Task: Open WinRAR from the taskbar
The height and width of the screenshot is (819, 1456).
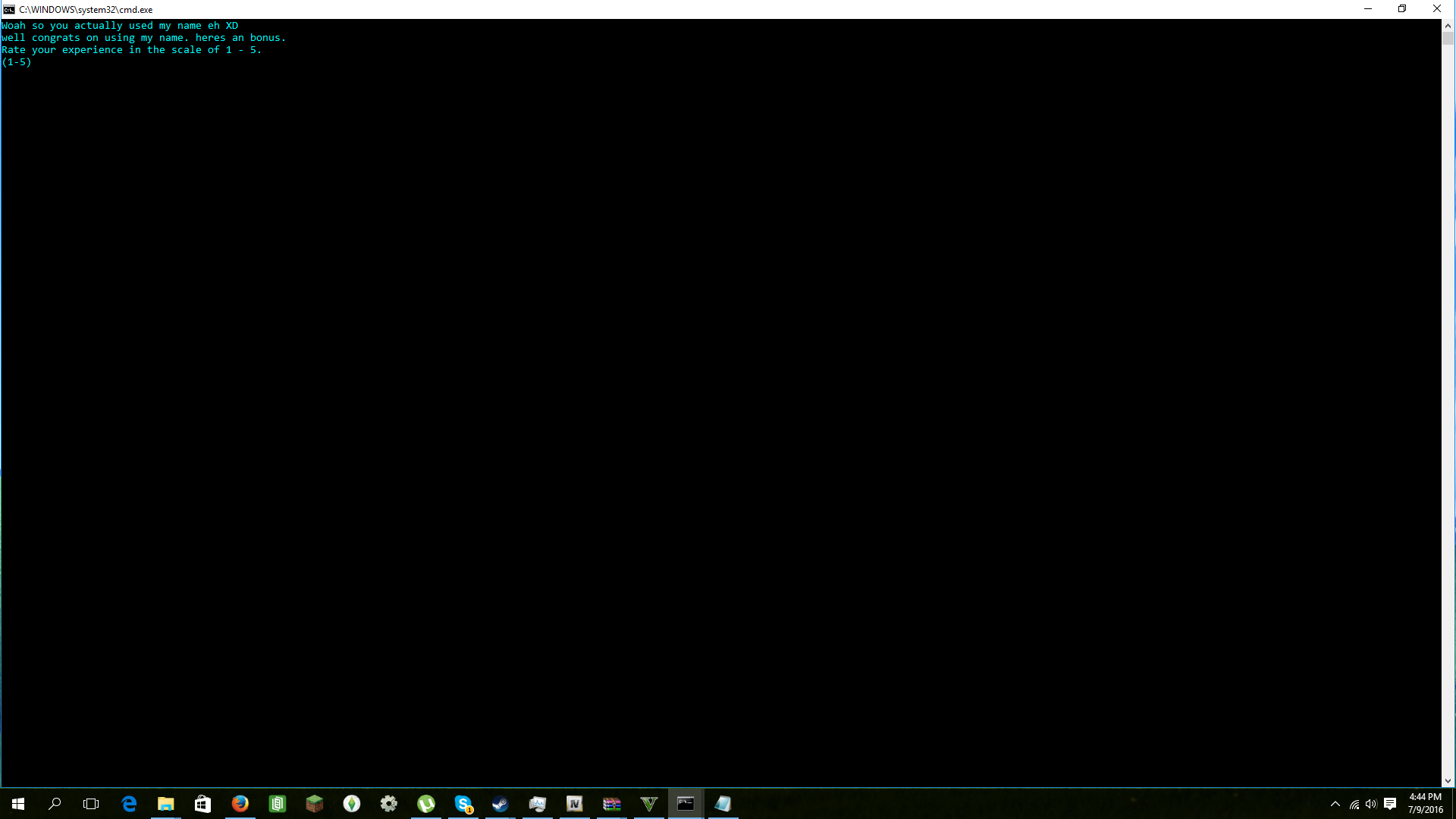Action: tap(611, 804)
